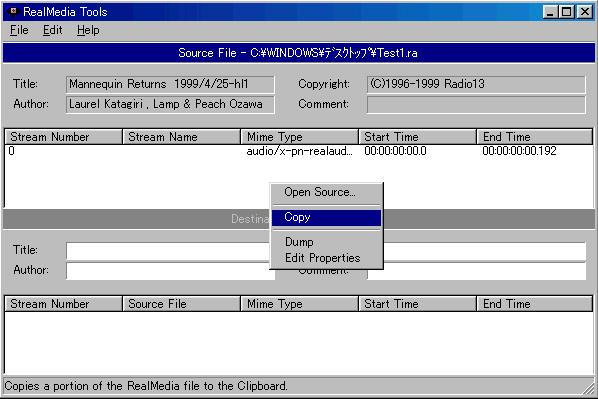The height and width of the screenshot is (399, 598).
Task: Click the source Title field
Action: point(170,84)
